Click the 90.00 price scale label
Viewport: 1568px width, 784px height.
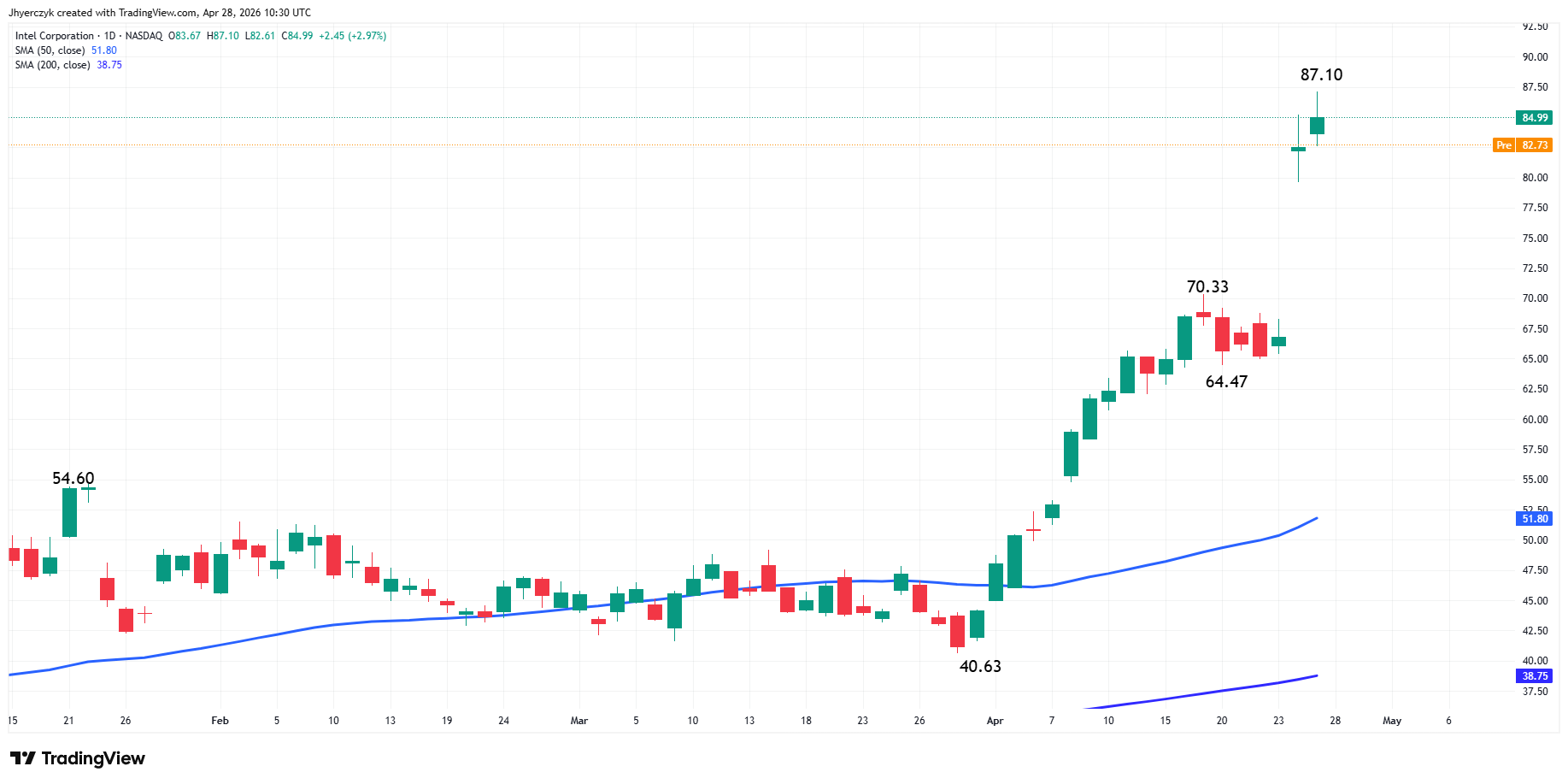(x=1535, y=57)
